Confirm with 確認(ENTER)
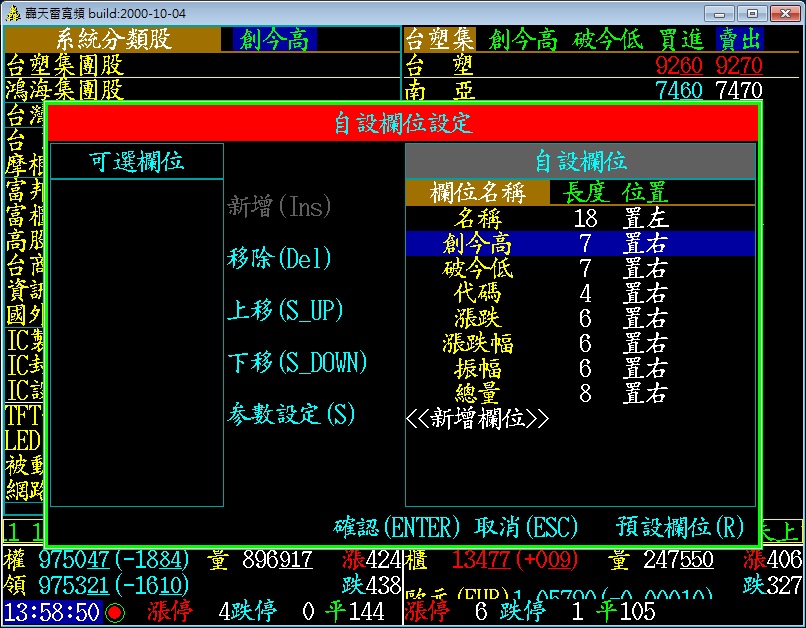 [x=396, y=527]
